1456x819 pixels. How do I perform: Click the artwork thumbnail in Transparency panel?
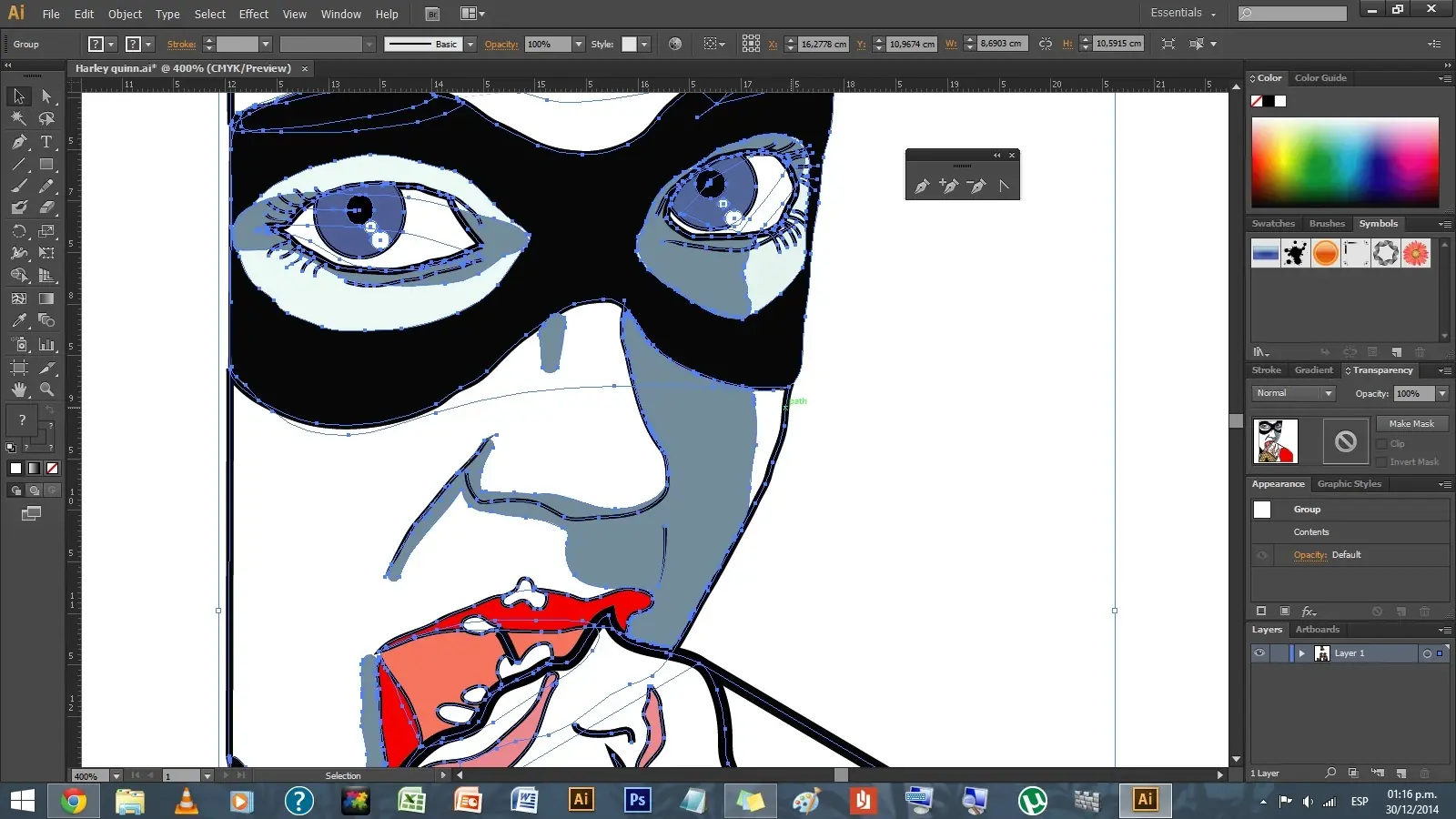1276,441
